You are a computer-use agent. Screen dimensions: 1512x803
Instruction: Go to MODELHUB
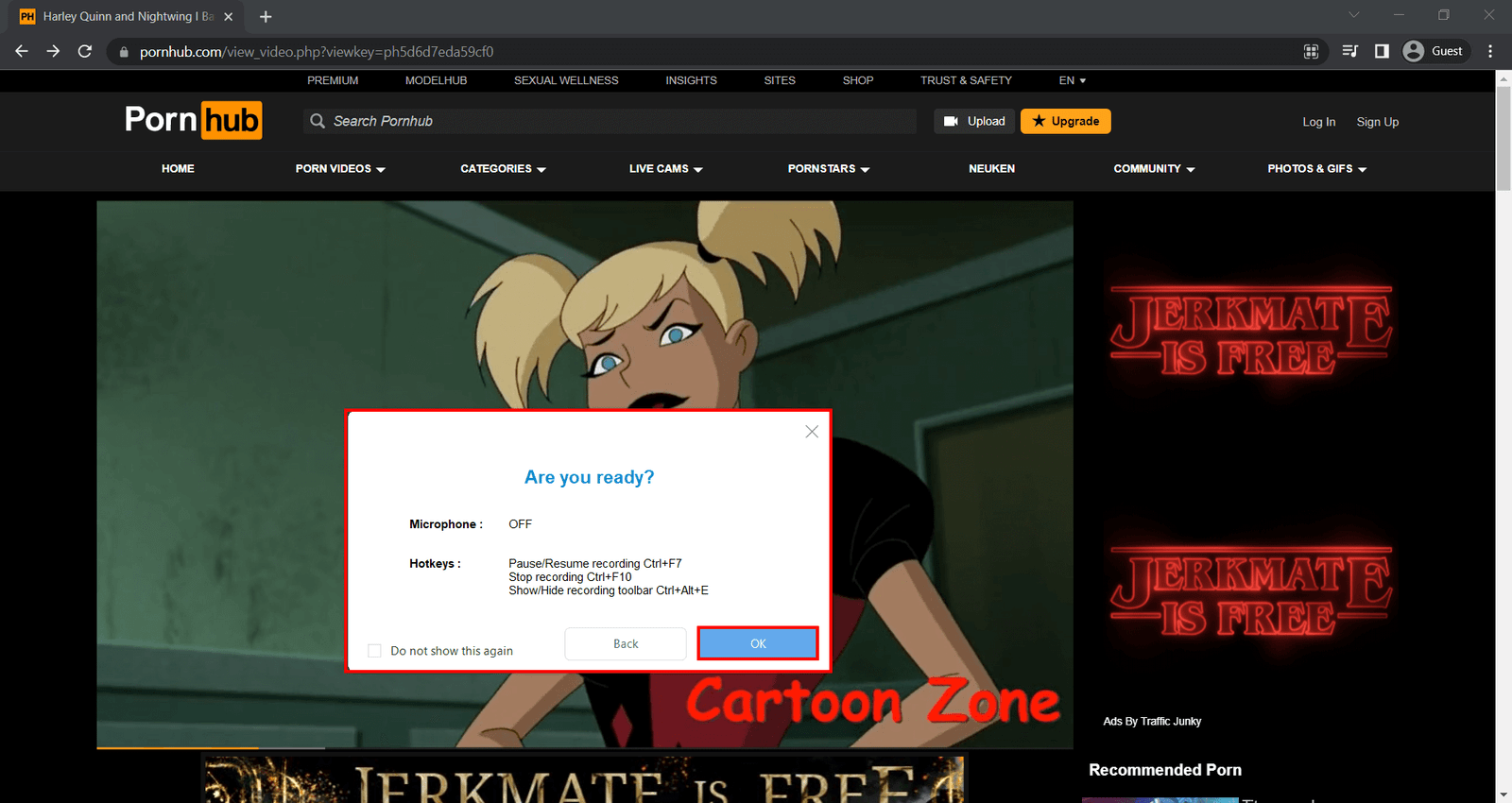click(436, 80)
